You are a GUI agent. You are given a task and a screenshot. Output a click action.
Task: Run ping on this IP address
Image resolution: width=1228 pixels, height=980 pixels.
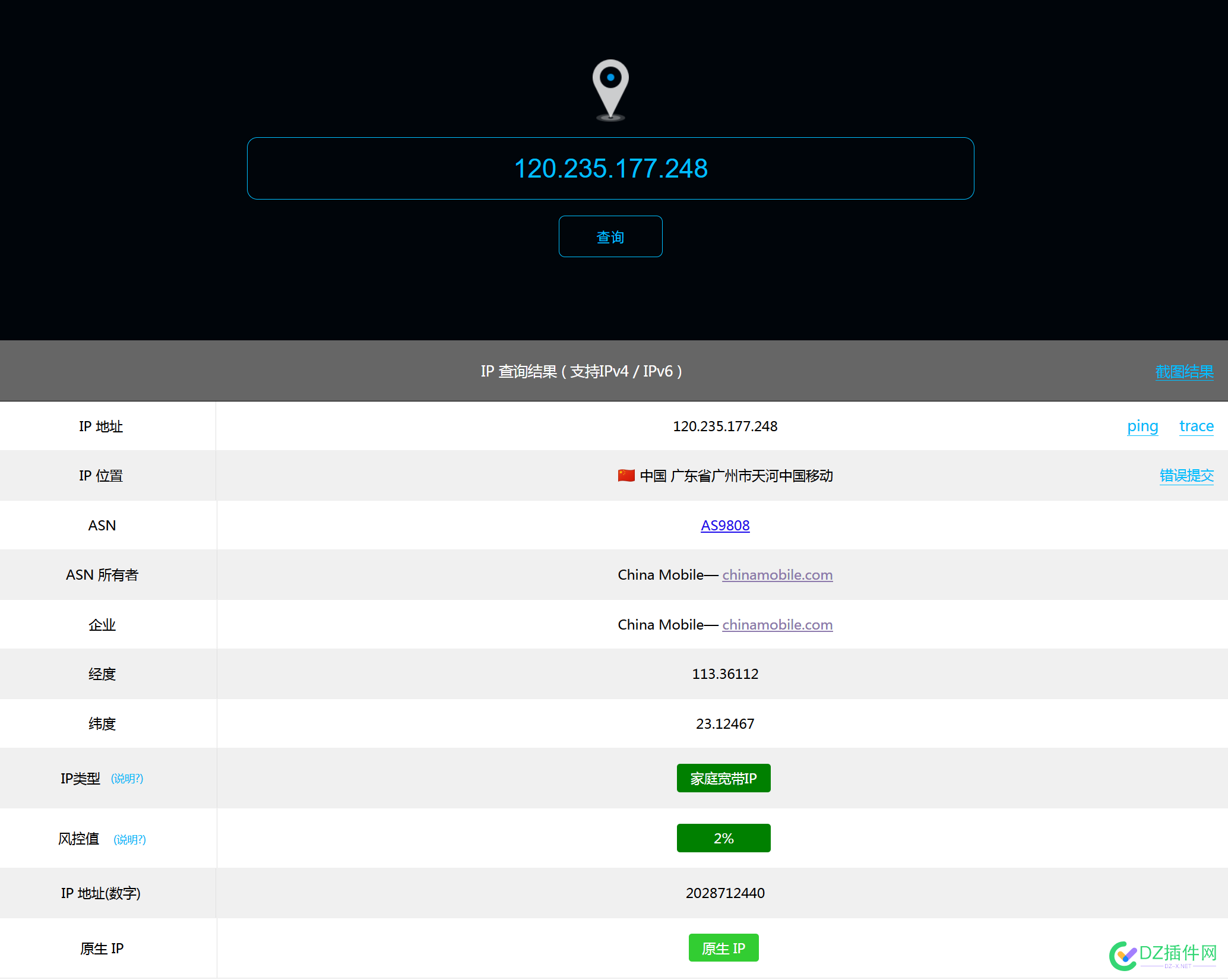tap(1142, 426)
